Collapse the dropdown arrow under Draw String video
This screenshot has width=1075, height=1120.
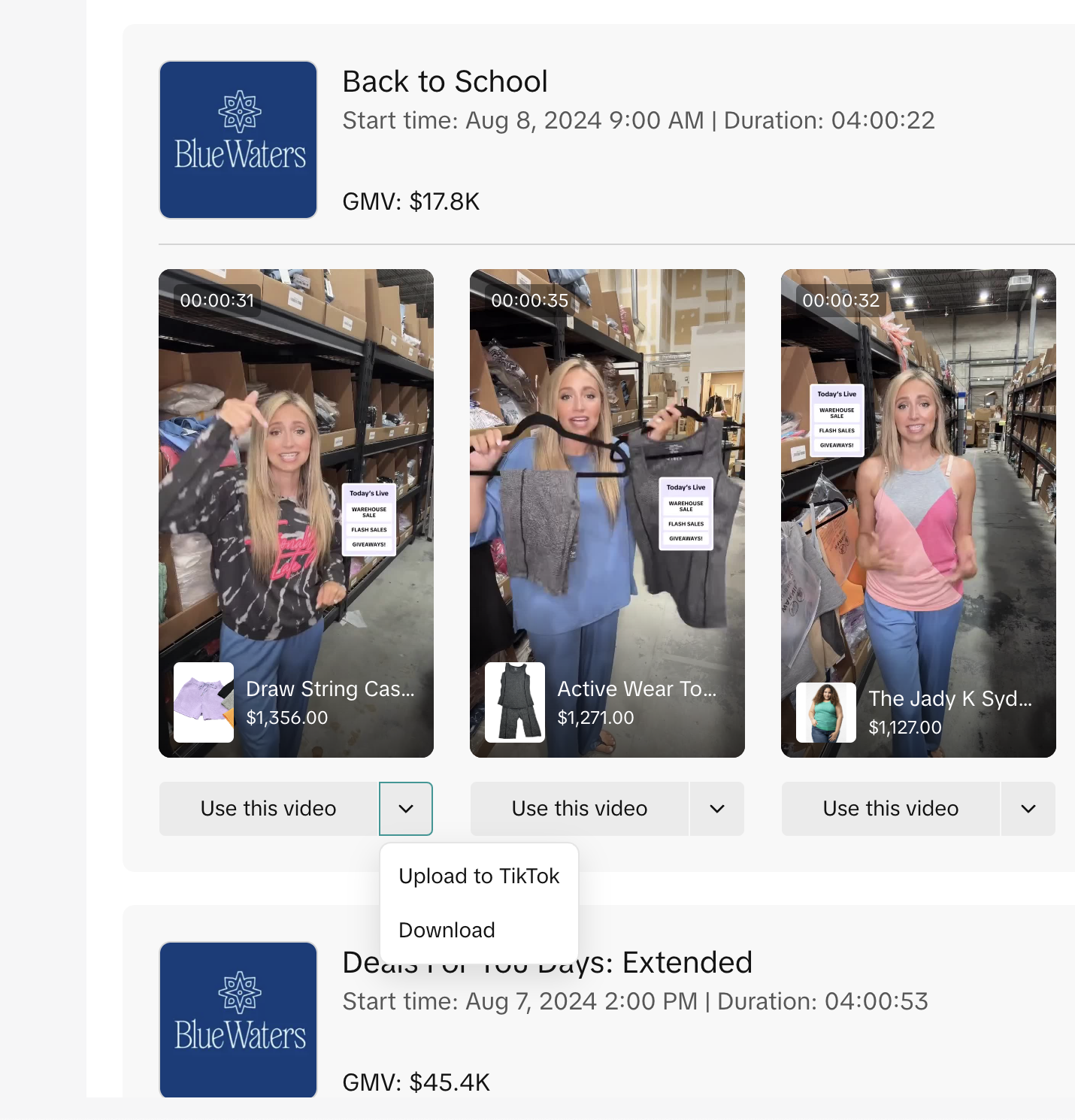(x=406, y=809)
